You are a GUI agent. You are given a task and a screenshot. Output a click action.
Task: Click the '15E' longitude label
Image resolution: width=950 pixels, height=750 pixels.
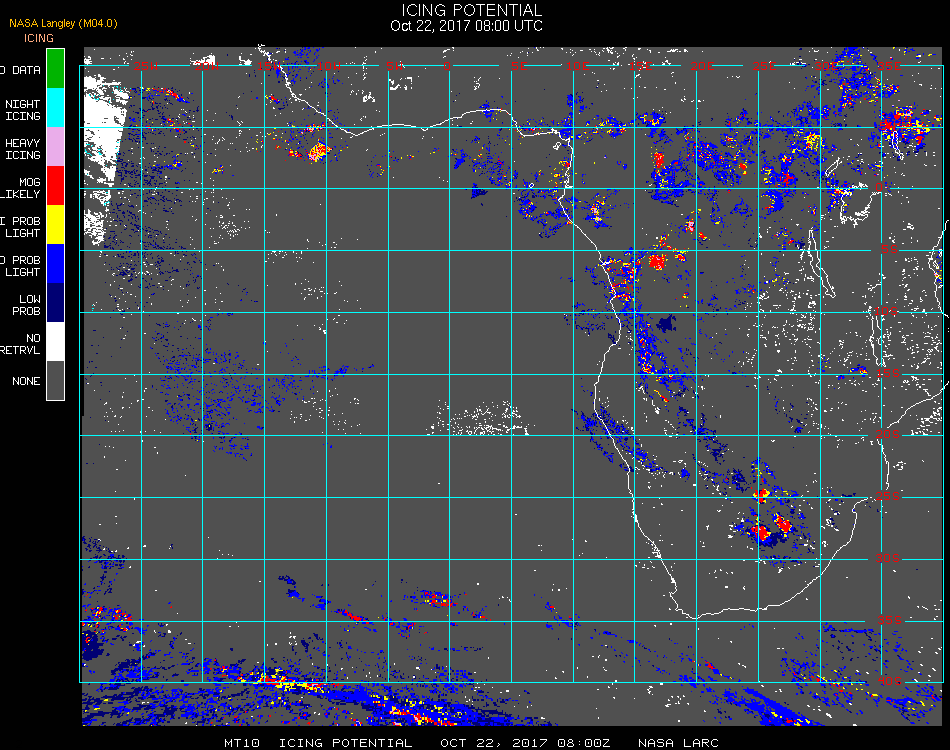640,66
